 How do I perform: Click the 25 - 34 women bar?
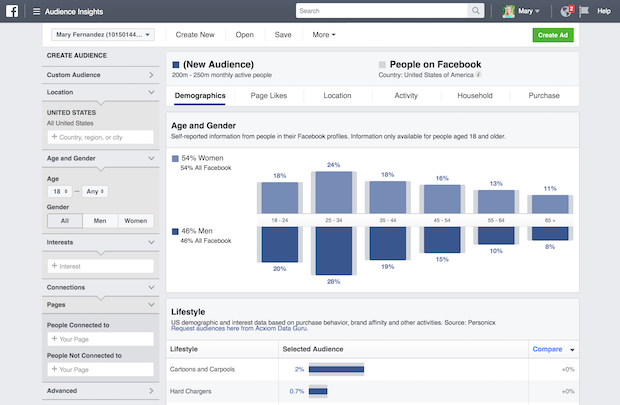[333, 192]
